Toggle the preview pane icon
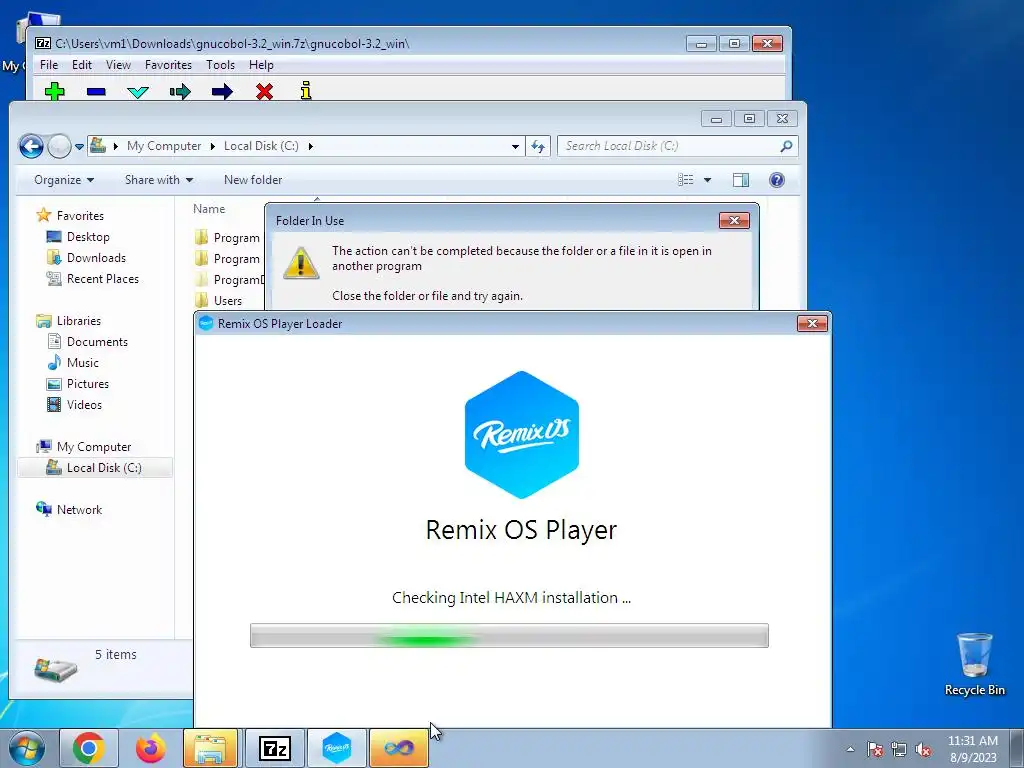Image resolution: width=1024 pixels, height=768 pixels. tap(741, 180)
